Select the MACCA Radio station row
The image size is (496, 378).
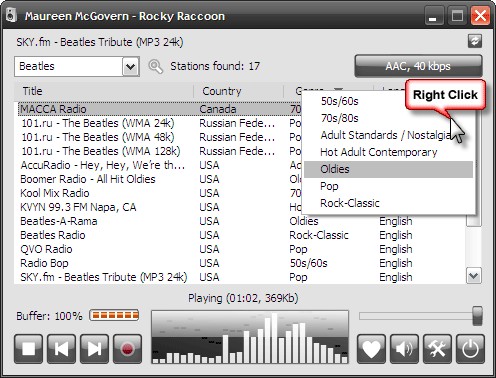[x=159, y=109]
